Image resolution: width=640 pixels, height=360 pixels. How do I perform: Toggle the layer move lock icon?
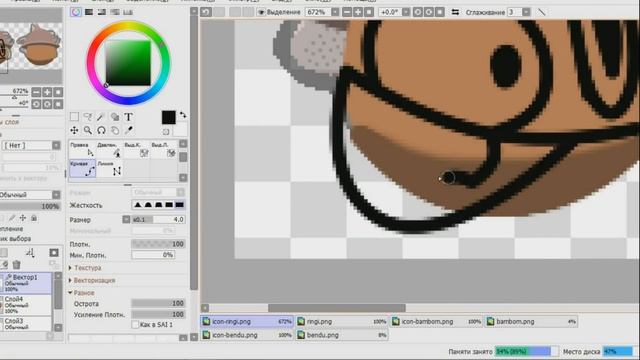pyautogui.click(x=23, y=218)
